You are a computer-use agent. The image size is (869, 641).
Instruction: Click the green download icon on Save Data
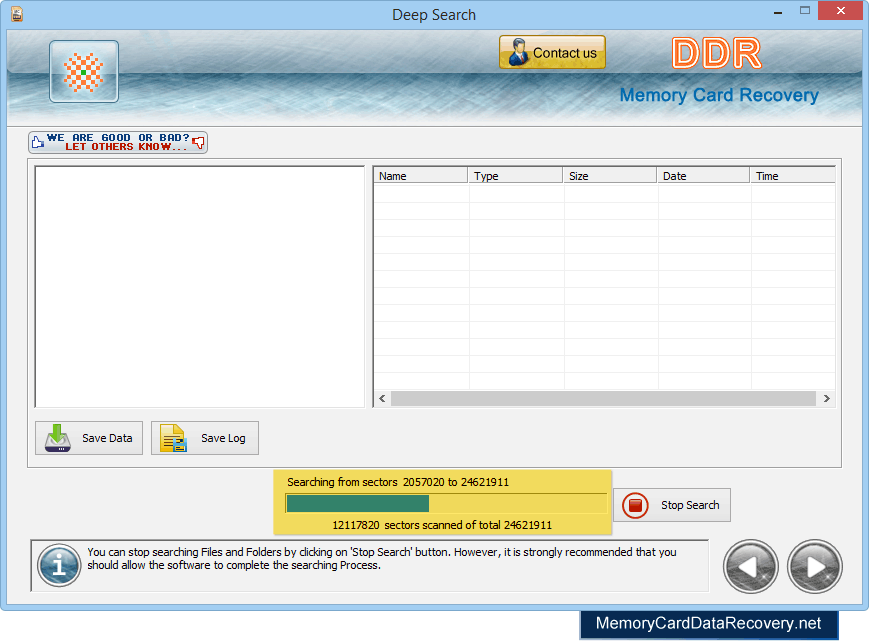[58, 438]
